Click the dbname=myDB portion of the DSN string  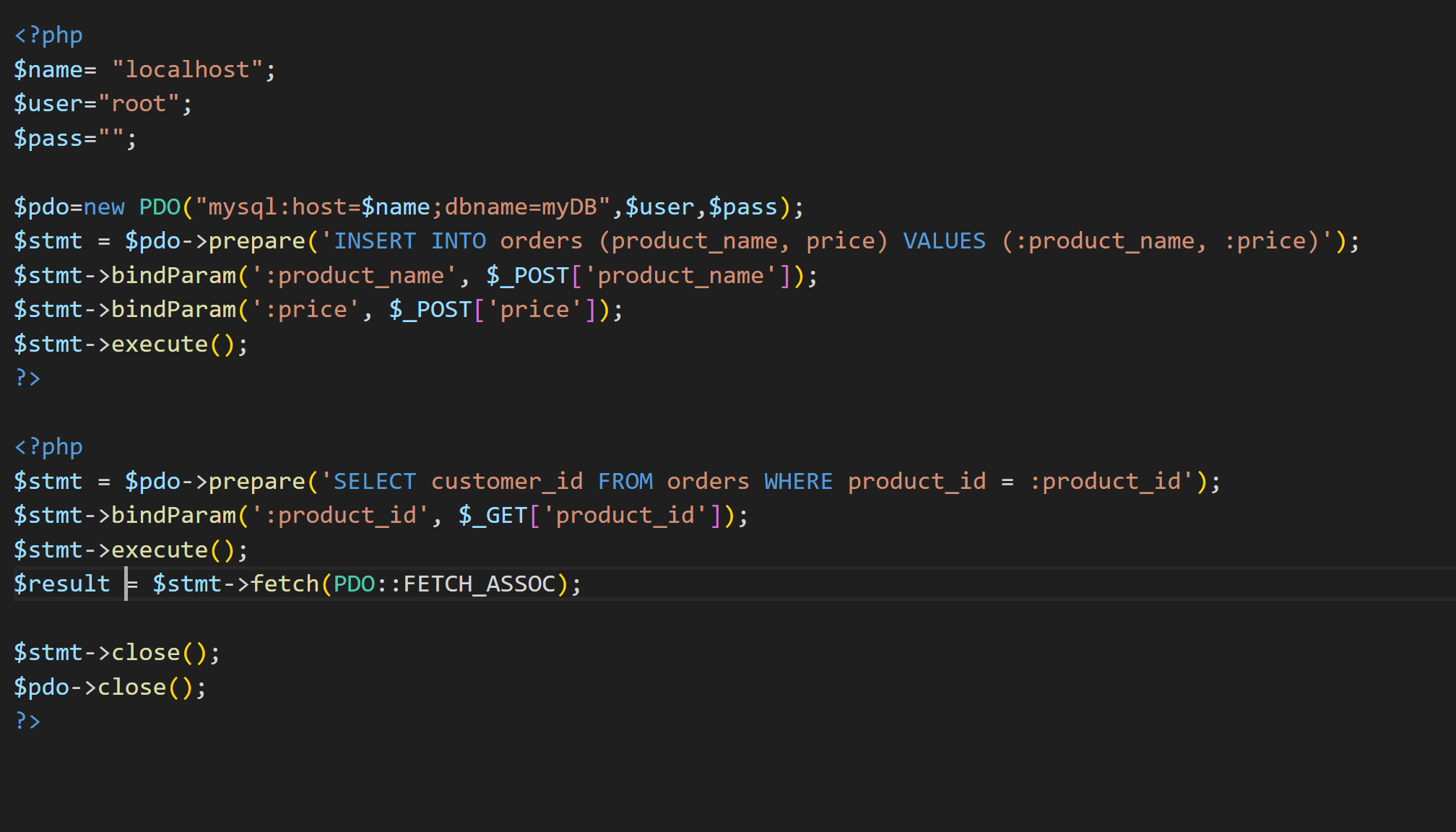524,207
